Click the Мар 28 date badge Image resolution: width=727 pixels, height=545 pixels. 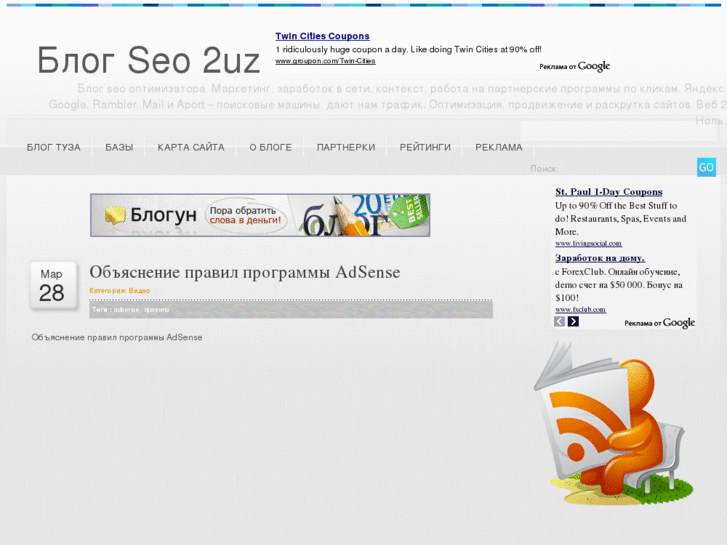(52, 285)
